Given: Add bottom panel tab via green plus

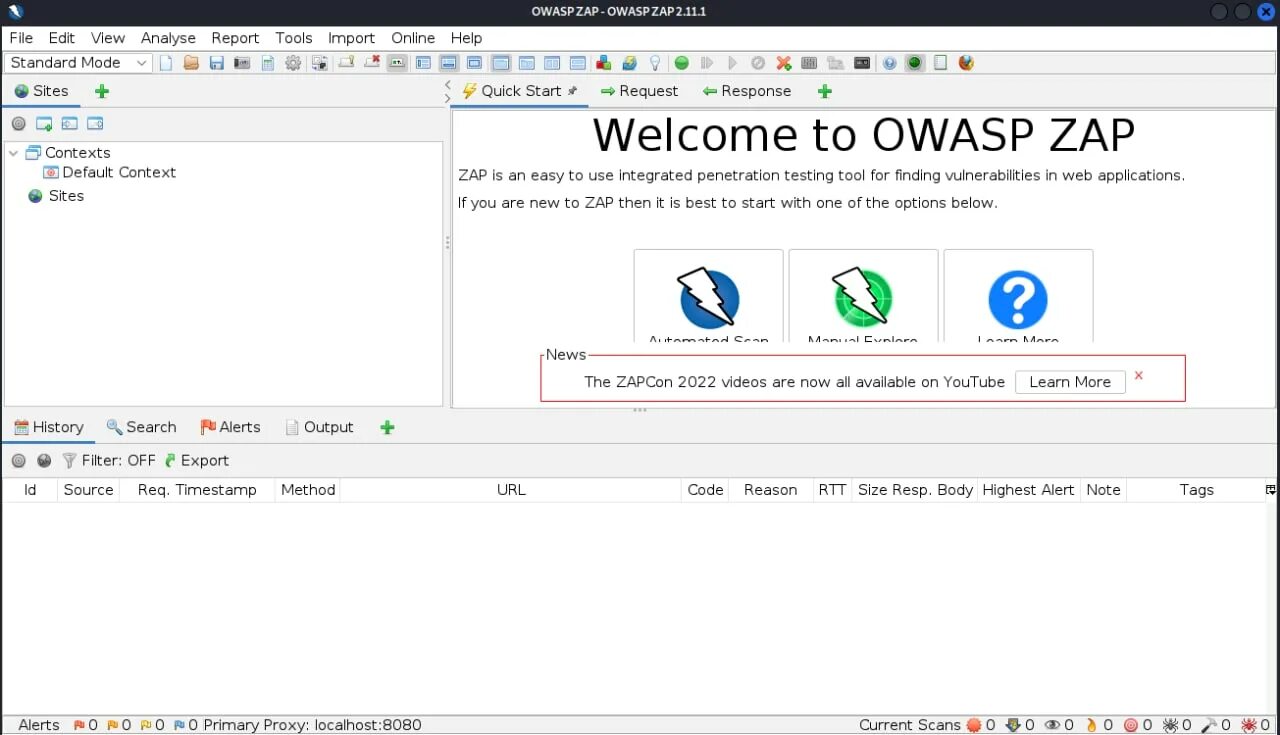Looking at the screenshot, I should click(387, 427).
